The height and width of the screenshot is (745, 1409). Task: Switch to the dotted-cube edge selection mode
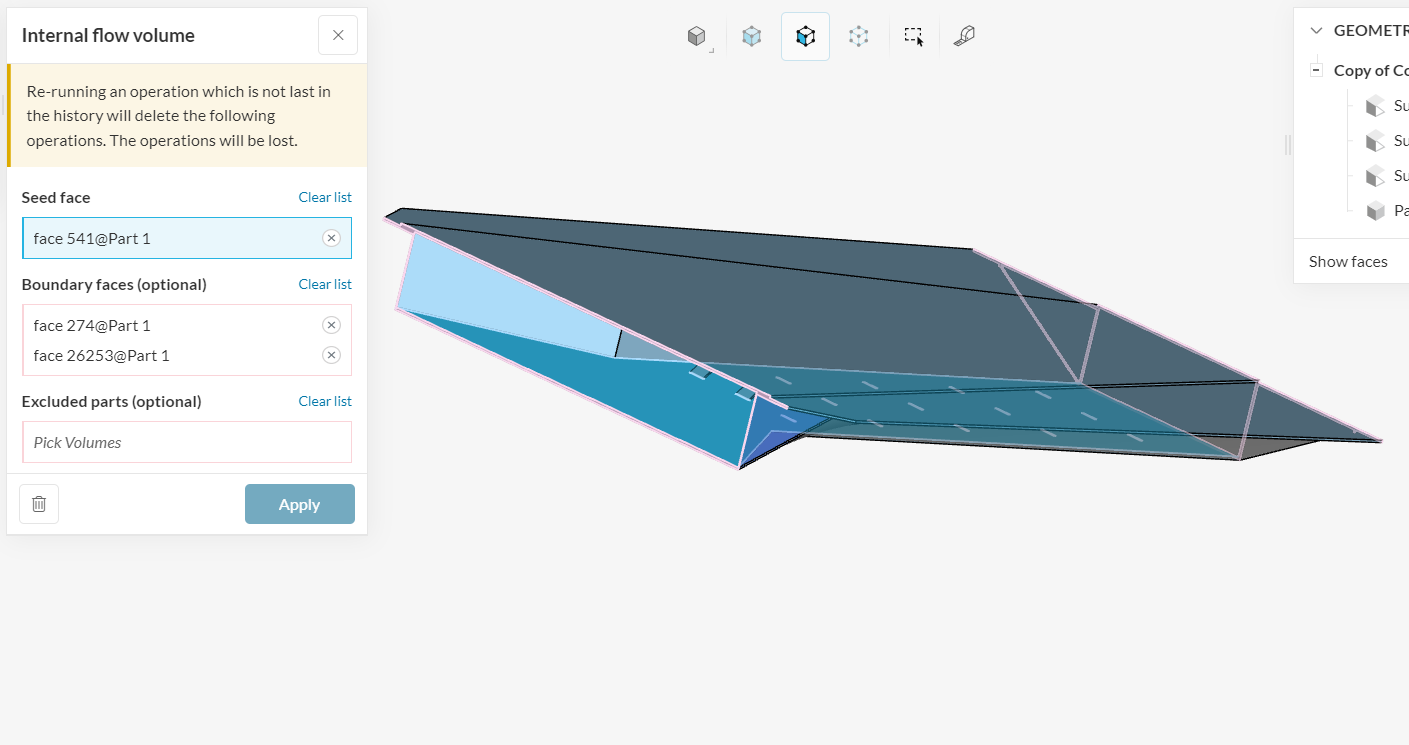coord(858,37)
